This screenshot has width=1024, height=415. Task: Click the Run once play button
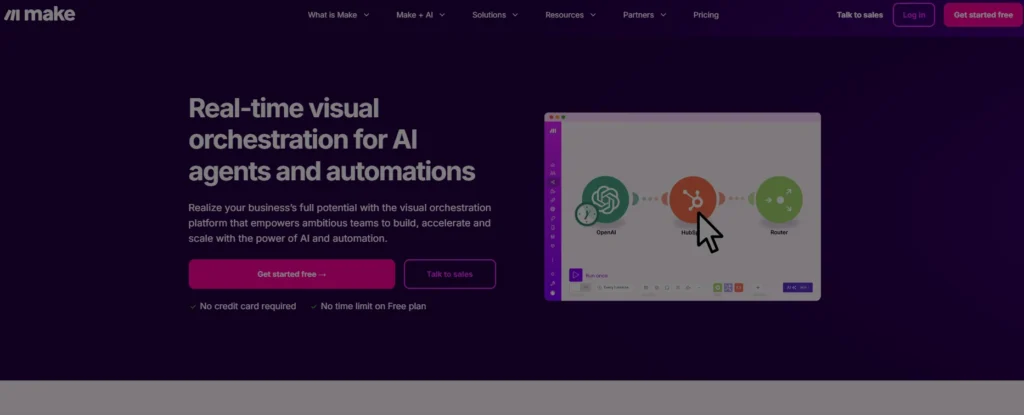point(575,275)
